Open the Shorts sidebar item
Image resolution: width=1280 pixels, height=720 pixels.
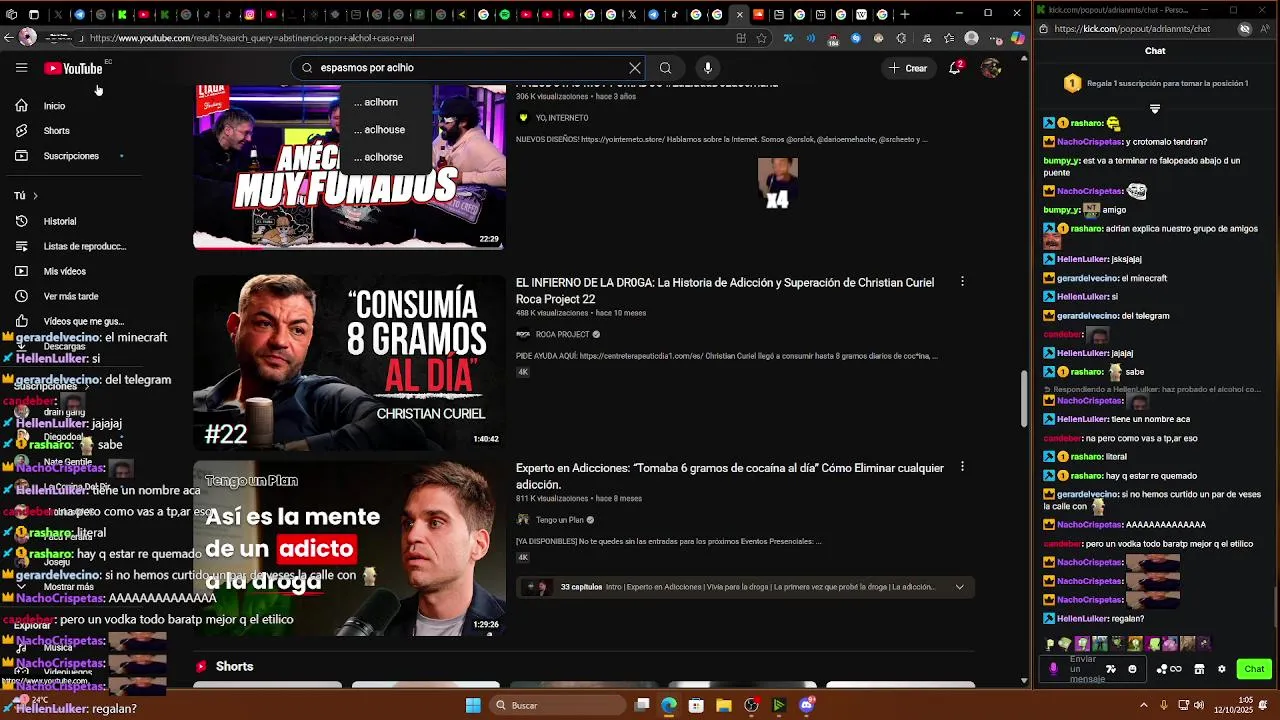(57, 131)
